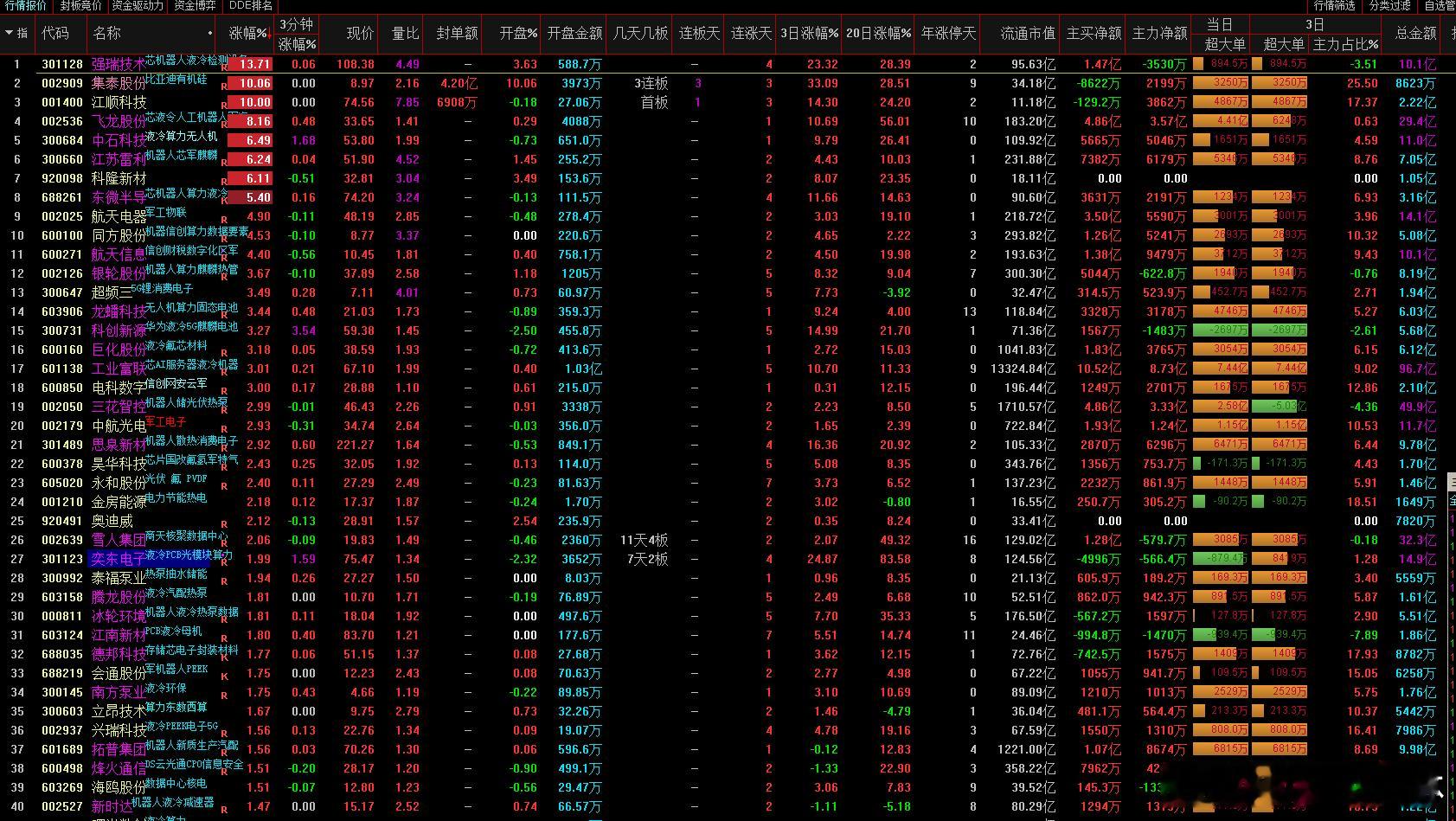
Task: Click 首板 cell in 江顺科技 row
Action: pos(655,102)
